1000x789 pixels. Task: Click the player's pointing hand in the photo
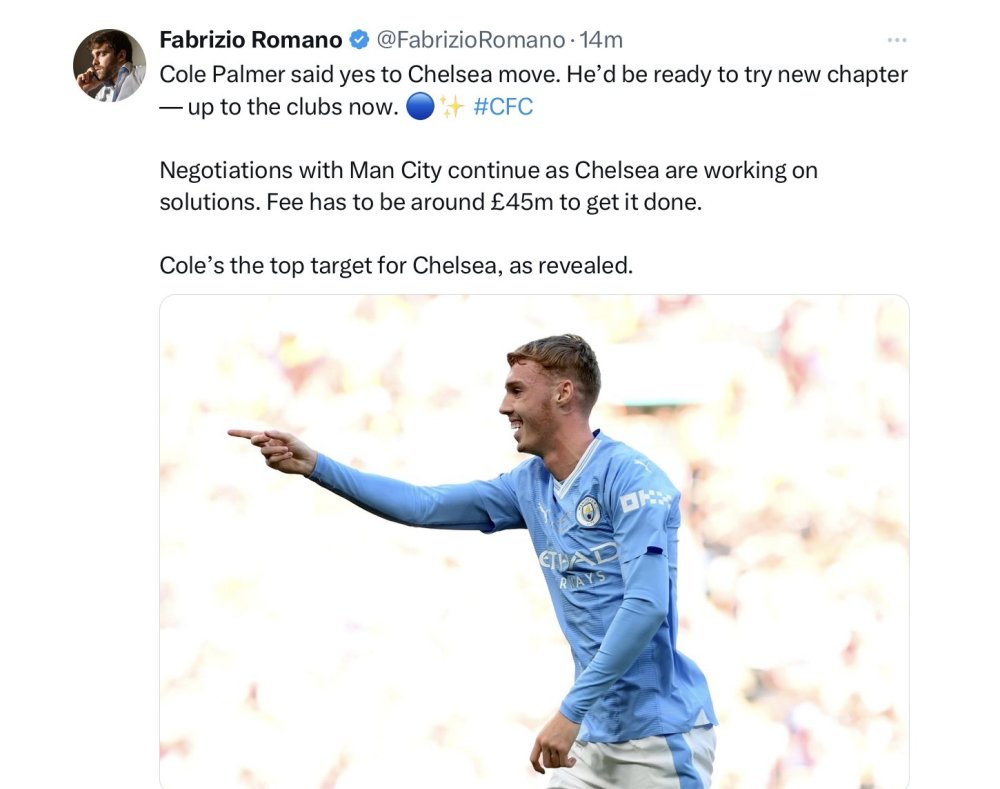(273, 449)
